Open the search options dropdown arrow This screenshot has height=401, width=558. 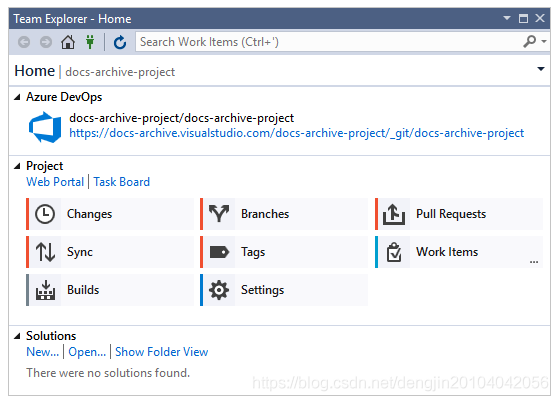[544, 42]
